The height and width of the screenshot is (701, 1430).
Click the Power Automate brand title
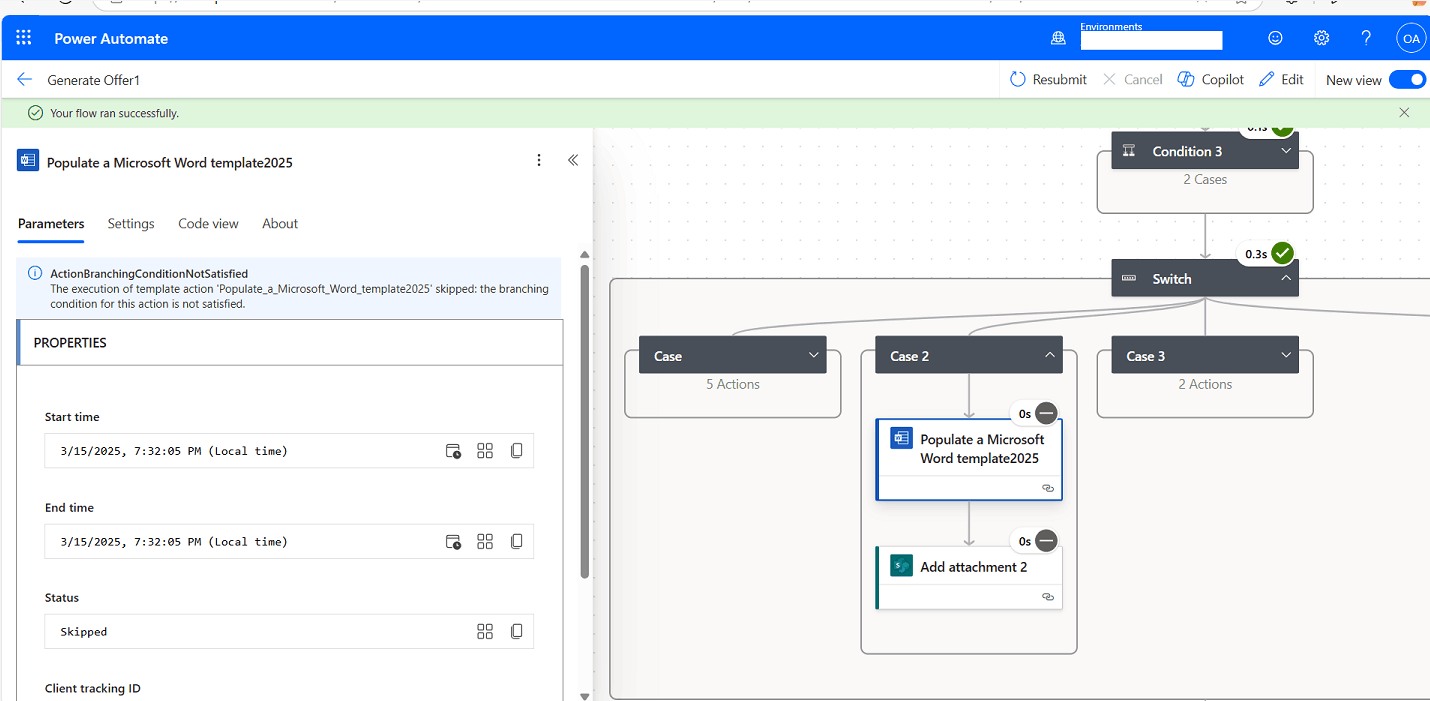point(111,38)
